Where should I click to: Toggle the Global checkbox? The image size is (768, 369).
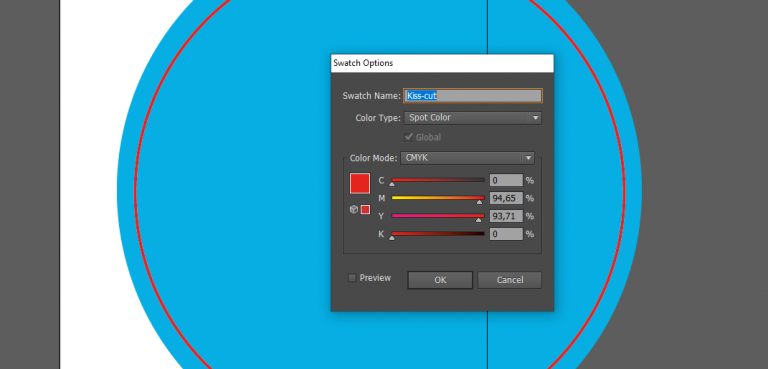click(408, 137)
